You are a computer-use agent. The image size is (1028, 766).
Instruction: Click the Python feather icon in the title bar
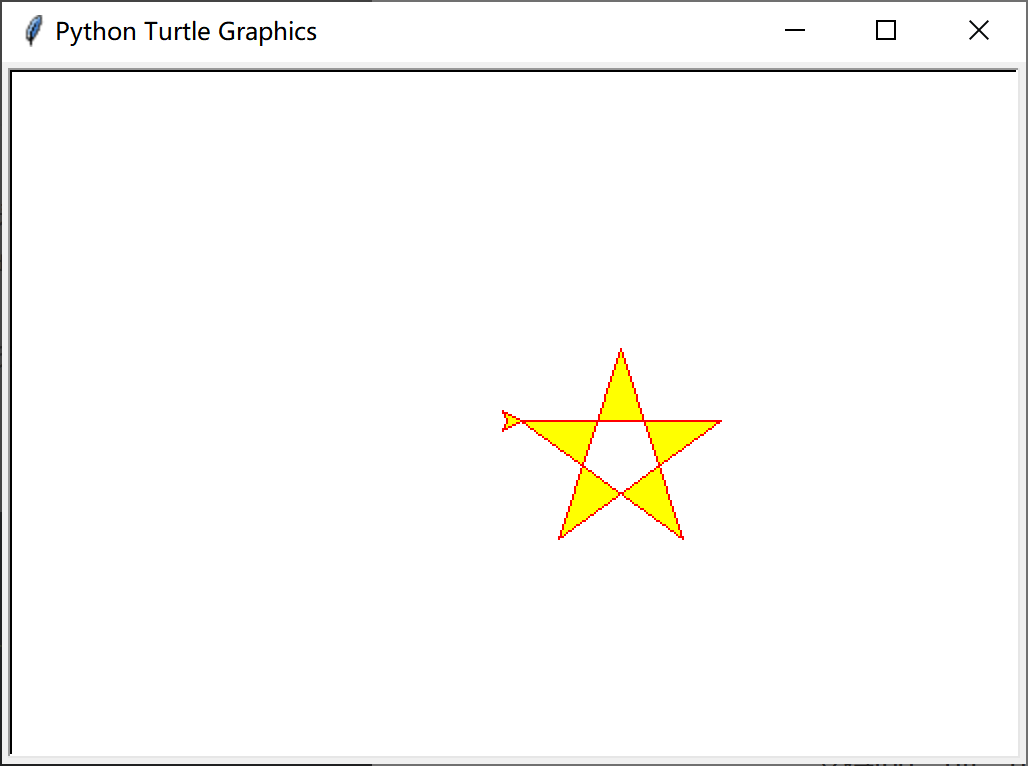(32, 30)
